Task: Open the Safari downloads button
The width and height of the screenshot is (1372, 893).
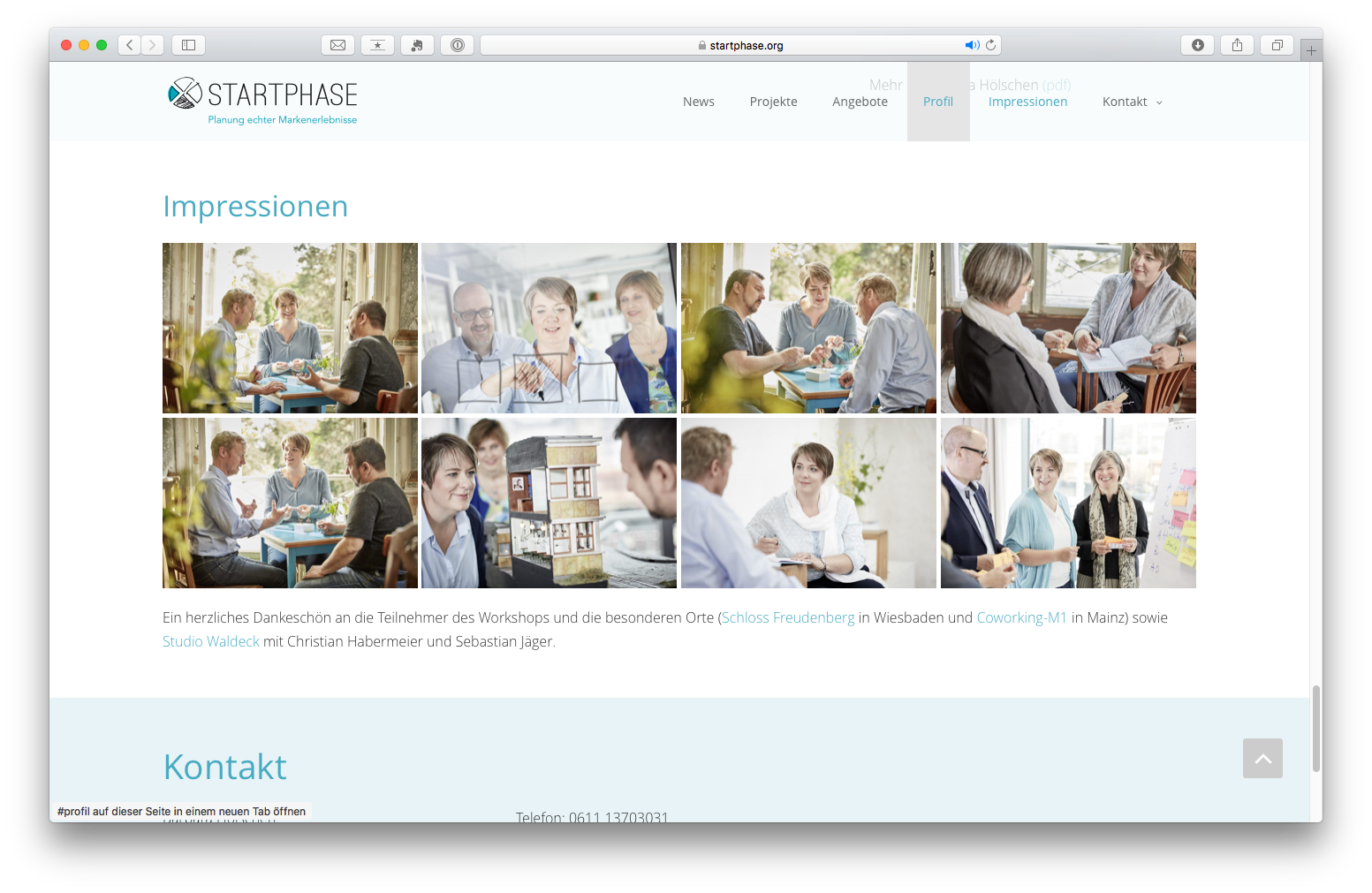Action: (1197, 45)
